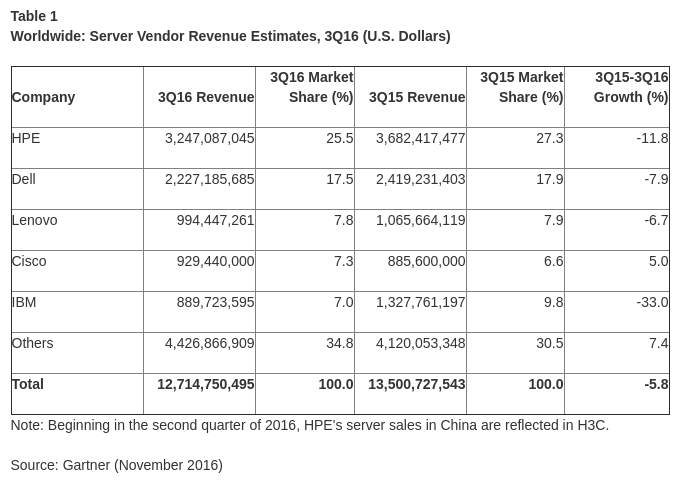Select Lenovo's 3Q15 revenue 1,065,664,119
Screen dimensions: 685x488
421,220
